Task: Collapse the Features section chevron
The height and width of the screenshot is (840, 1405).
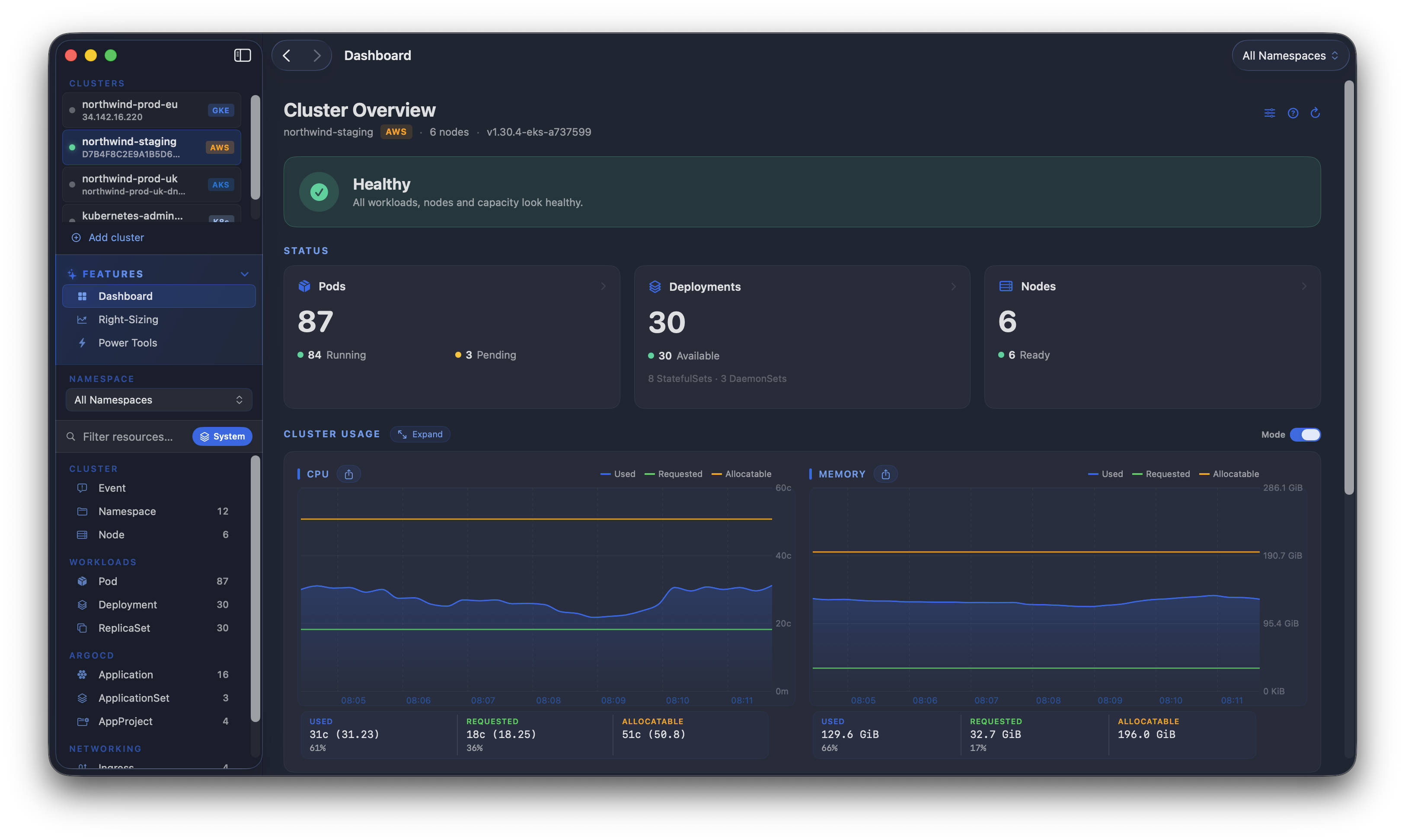Action: coord(245,274)
